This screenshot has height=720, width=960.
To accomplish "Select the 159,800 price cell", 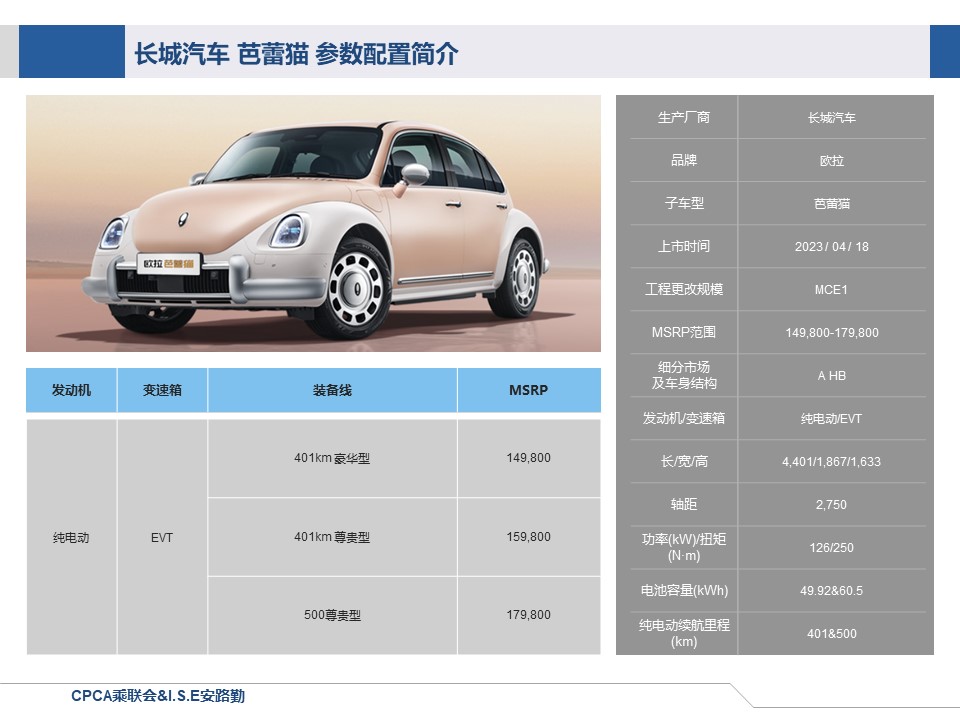I will tap(529, 537).
